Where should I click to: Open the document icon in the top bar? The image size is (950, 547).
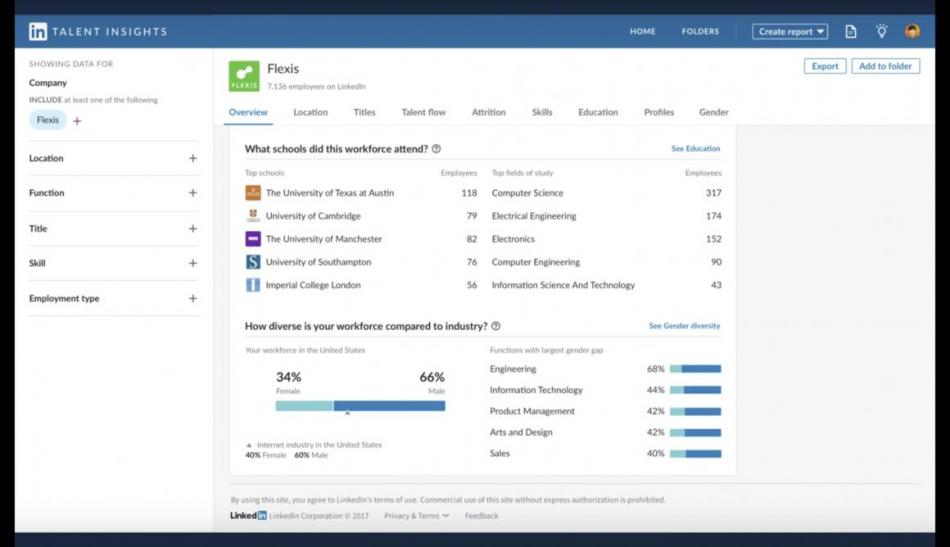tap(851, 31)
